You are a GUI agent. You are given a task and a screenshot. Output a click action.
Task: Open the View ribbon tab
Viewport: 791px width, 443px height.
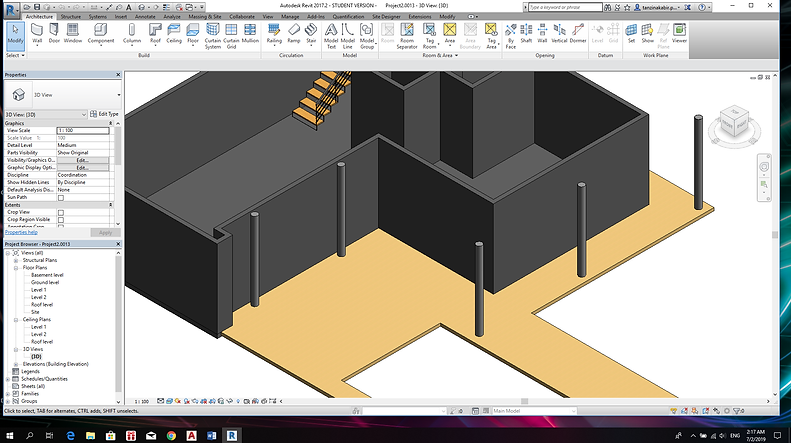[x=268, y=17]
